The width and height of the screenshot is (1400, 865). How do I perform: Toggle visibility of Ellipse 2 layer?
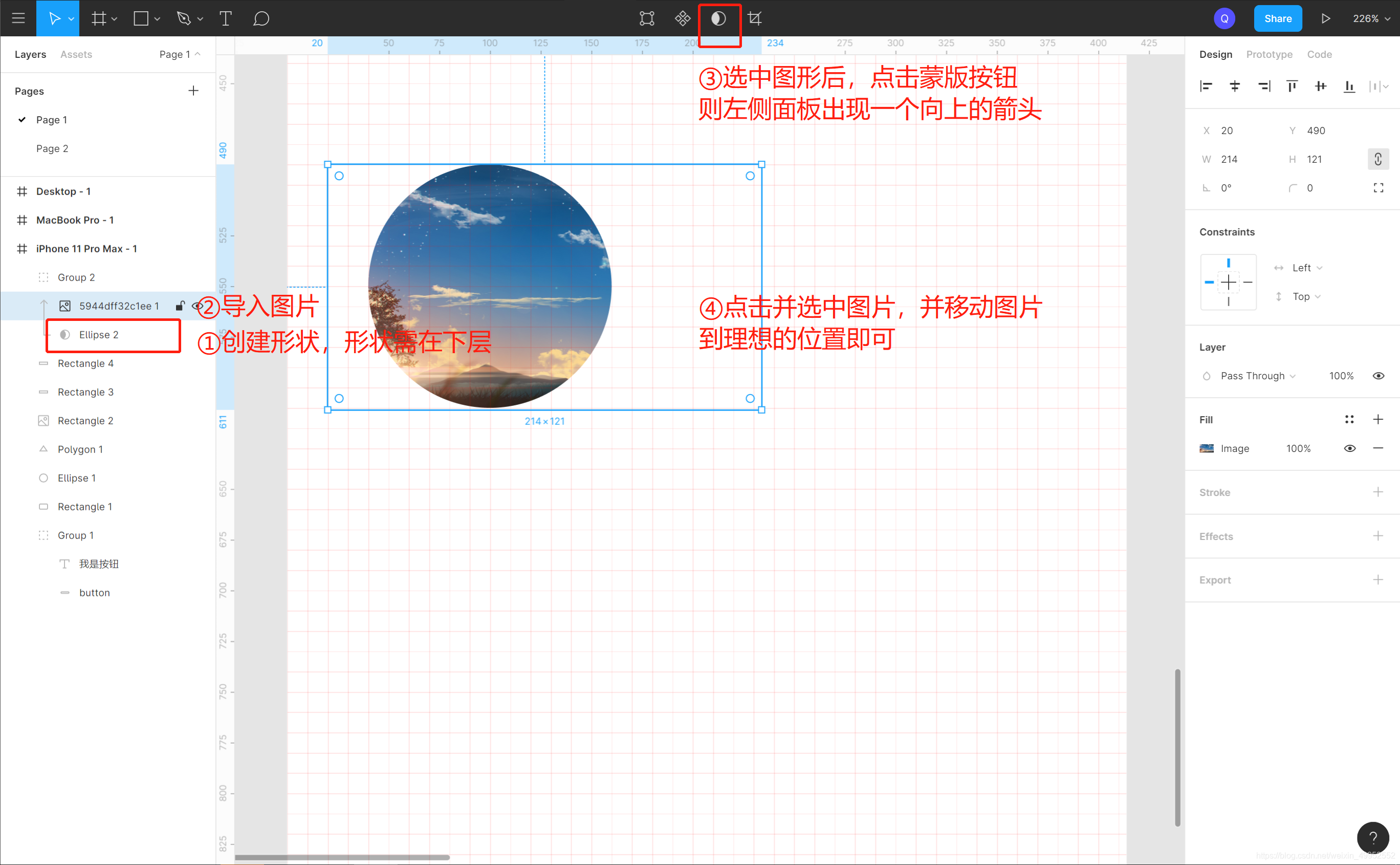pyautogui.click(x=197, y=334)
